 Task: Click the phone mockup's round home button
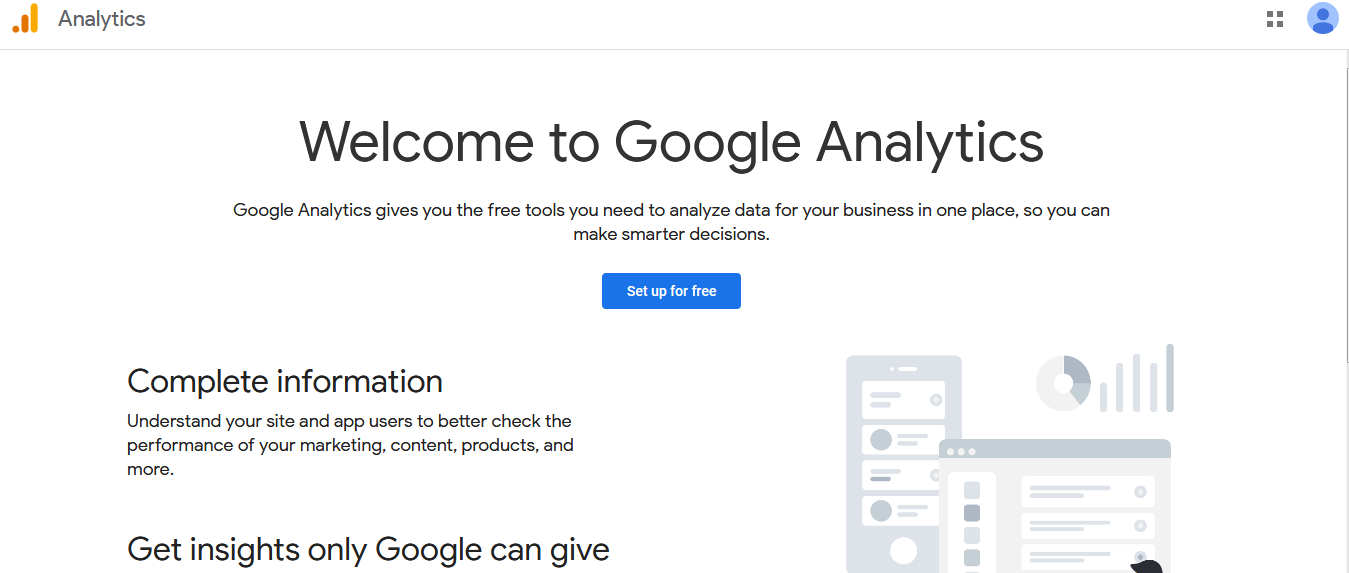pyautogui.click(x=903, y=550)
